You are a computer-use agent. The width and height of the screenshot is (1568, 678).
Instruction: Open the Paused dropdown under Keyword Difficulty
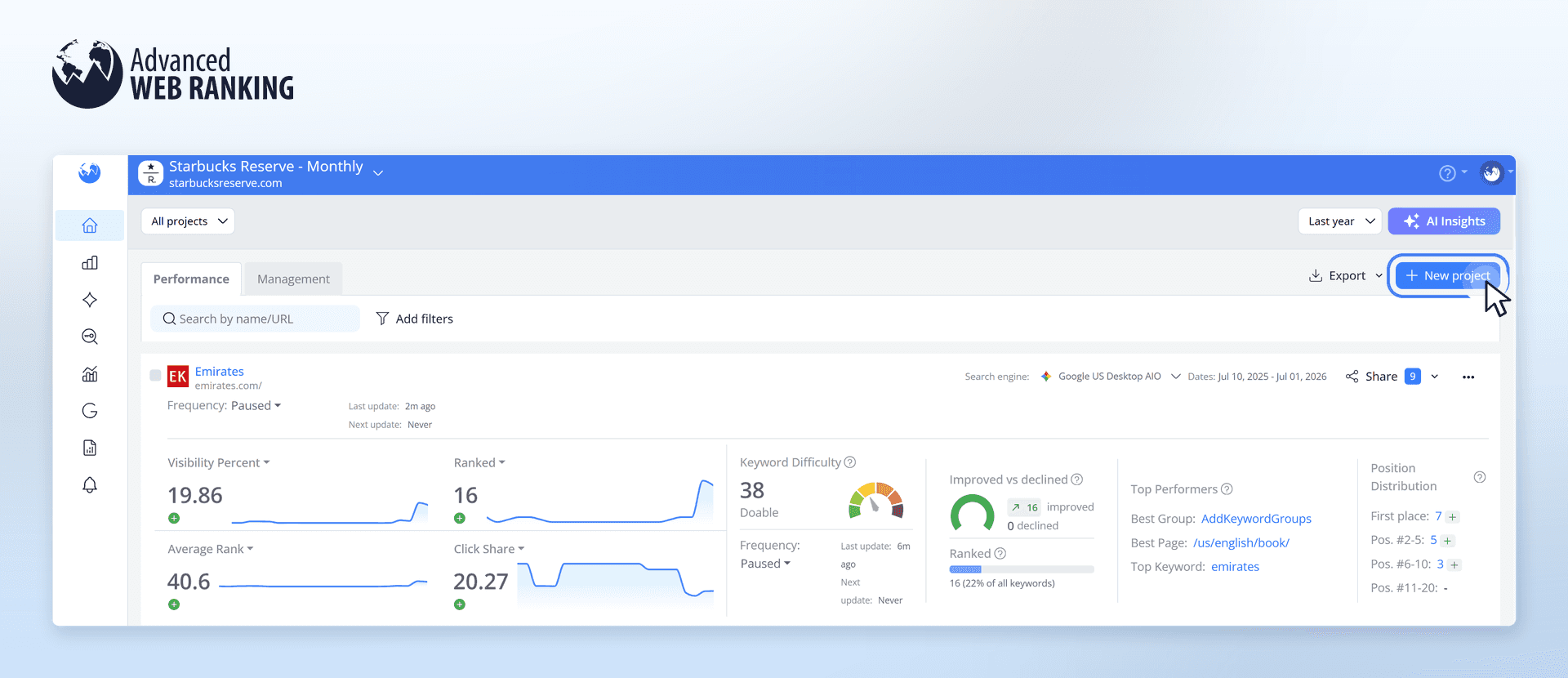pos(765,564)
